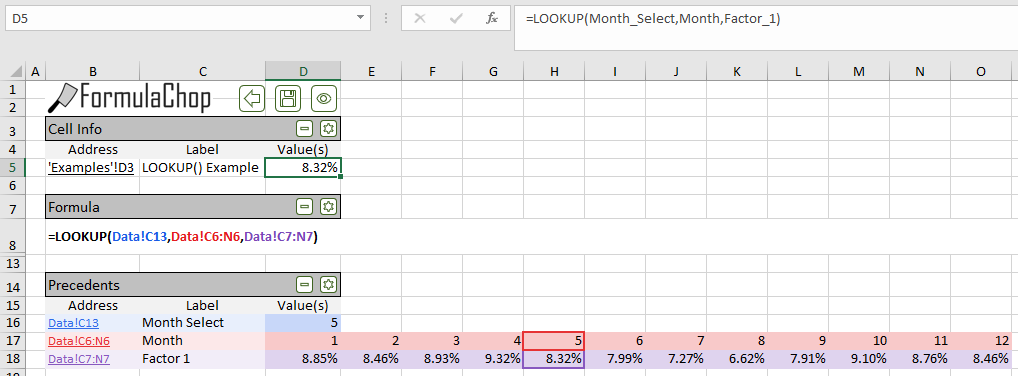Click the FormulaChop logo
The height and width of the screenshot is (376, 1018).
click(130, 98)
